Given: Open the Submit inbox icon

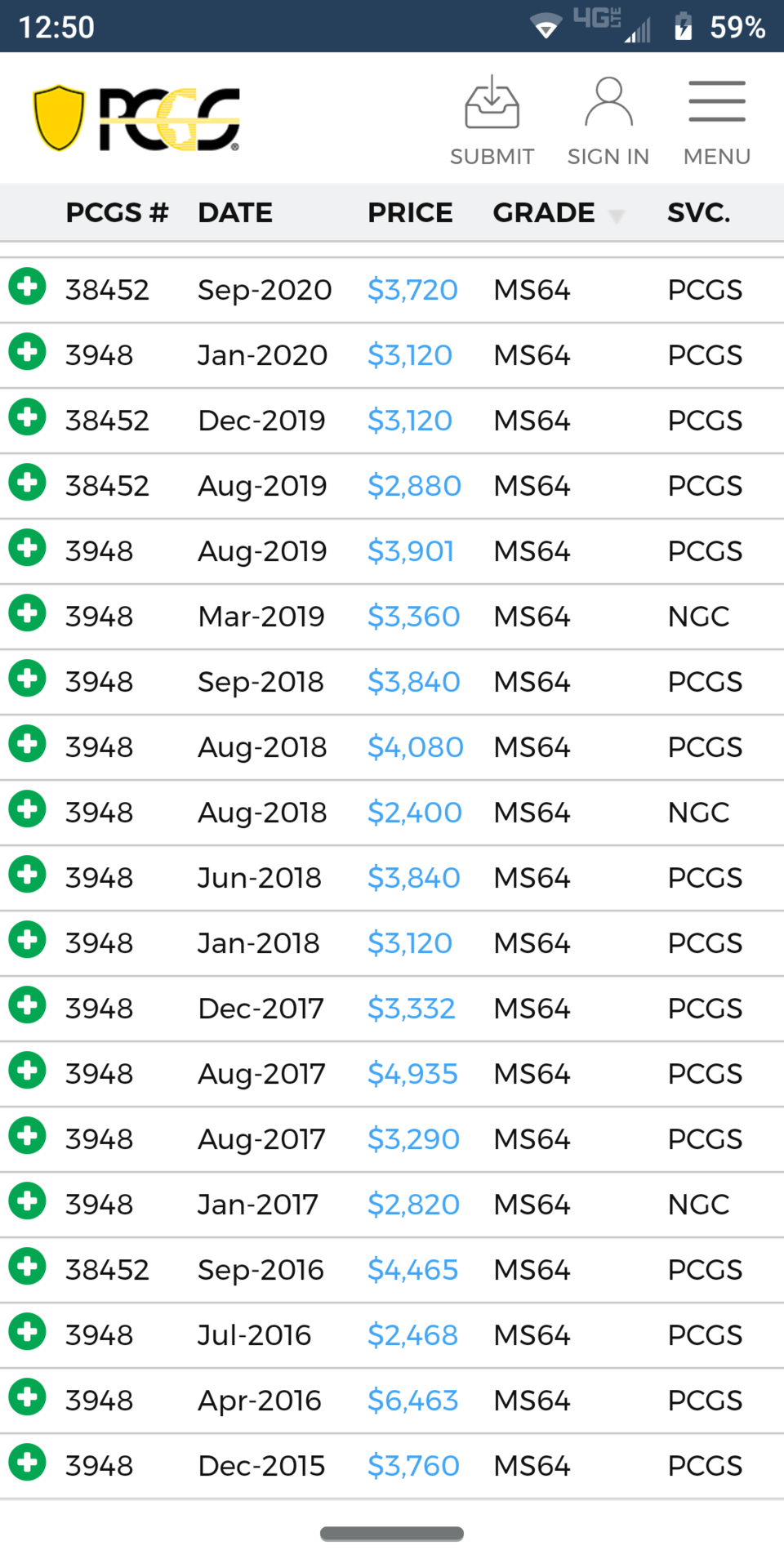Looking at the screenshot, I should tap(492, 103).
